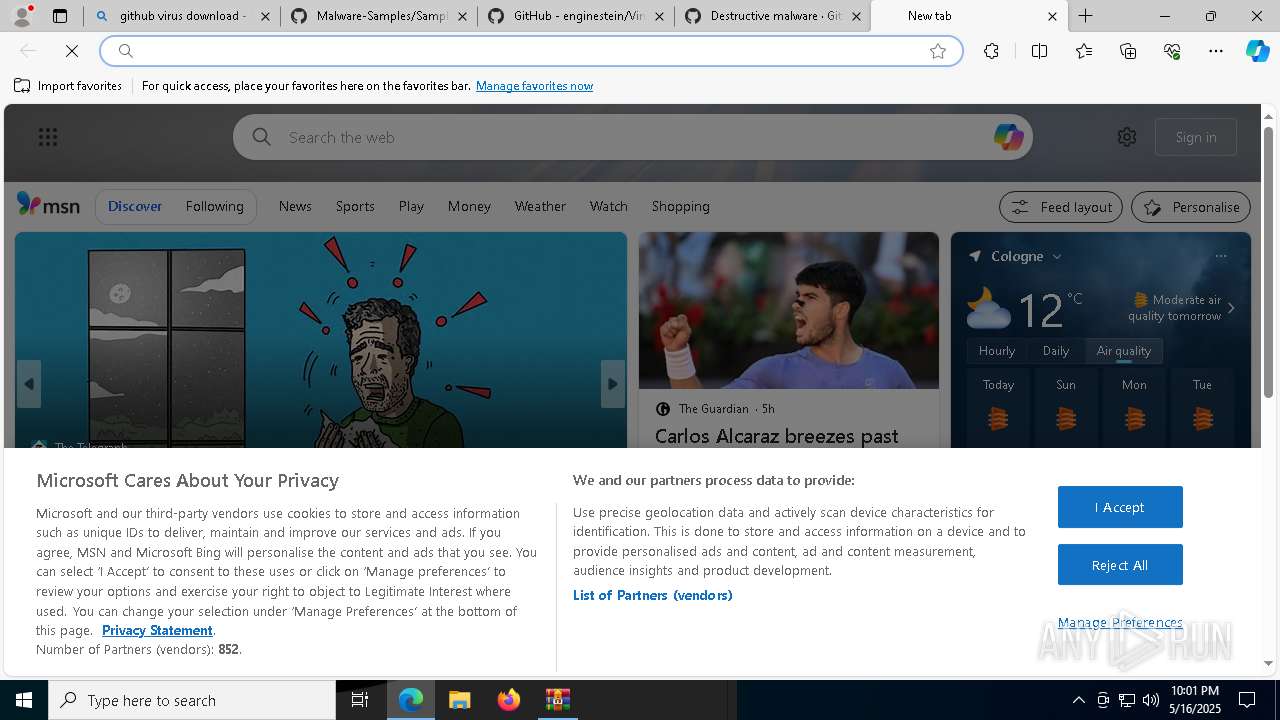Viewport: 1280px width, 720px height.
Task: Open the Sports menu item
Action: 355,206
